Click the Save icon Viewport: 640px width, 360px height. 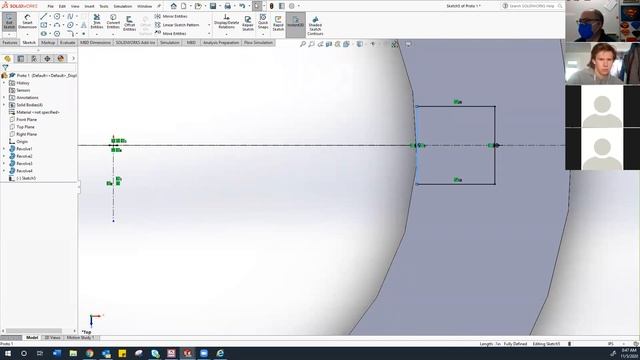tap(213, 6)
